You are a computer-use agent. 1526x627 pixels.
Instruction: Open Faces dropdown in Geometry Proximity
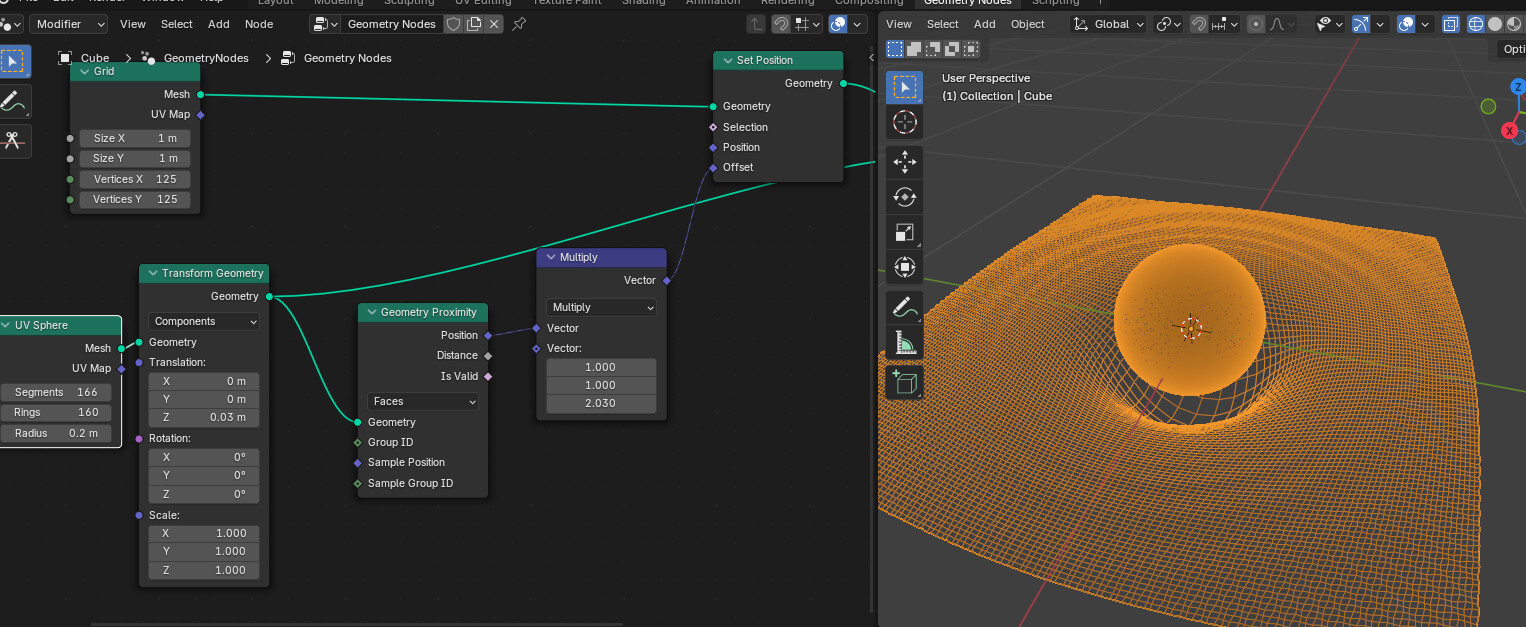coord(423,401)
